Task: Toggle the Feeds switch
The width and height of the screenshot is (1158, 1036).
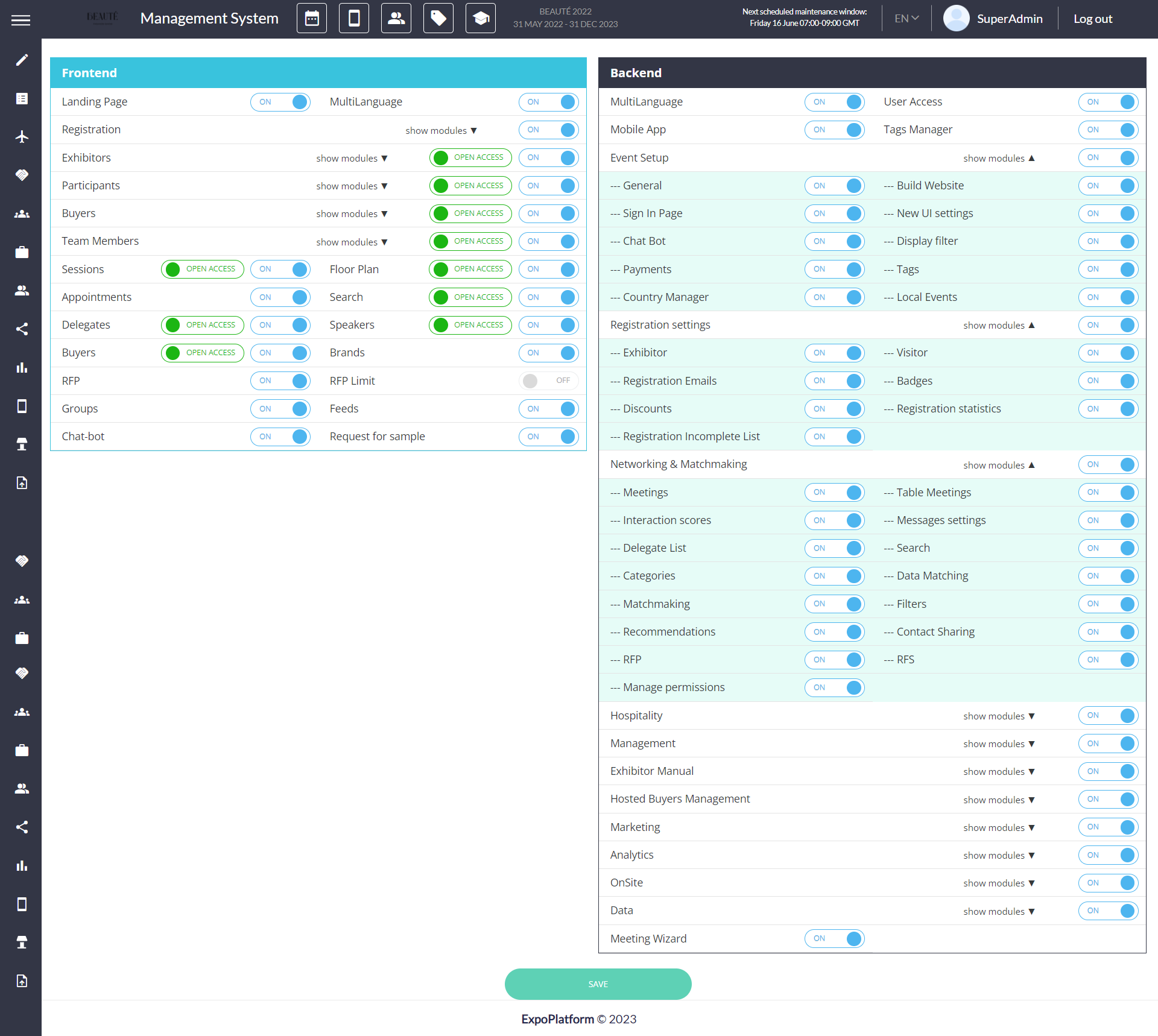Action: pyautogui.click(x=548, y=409)
